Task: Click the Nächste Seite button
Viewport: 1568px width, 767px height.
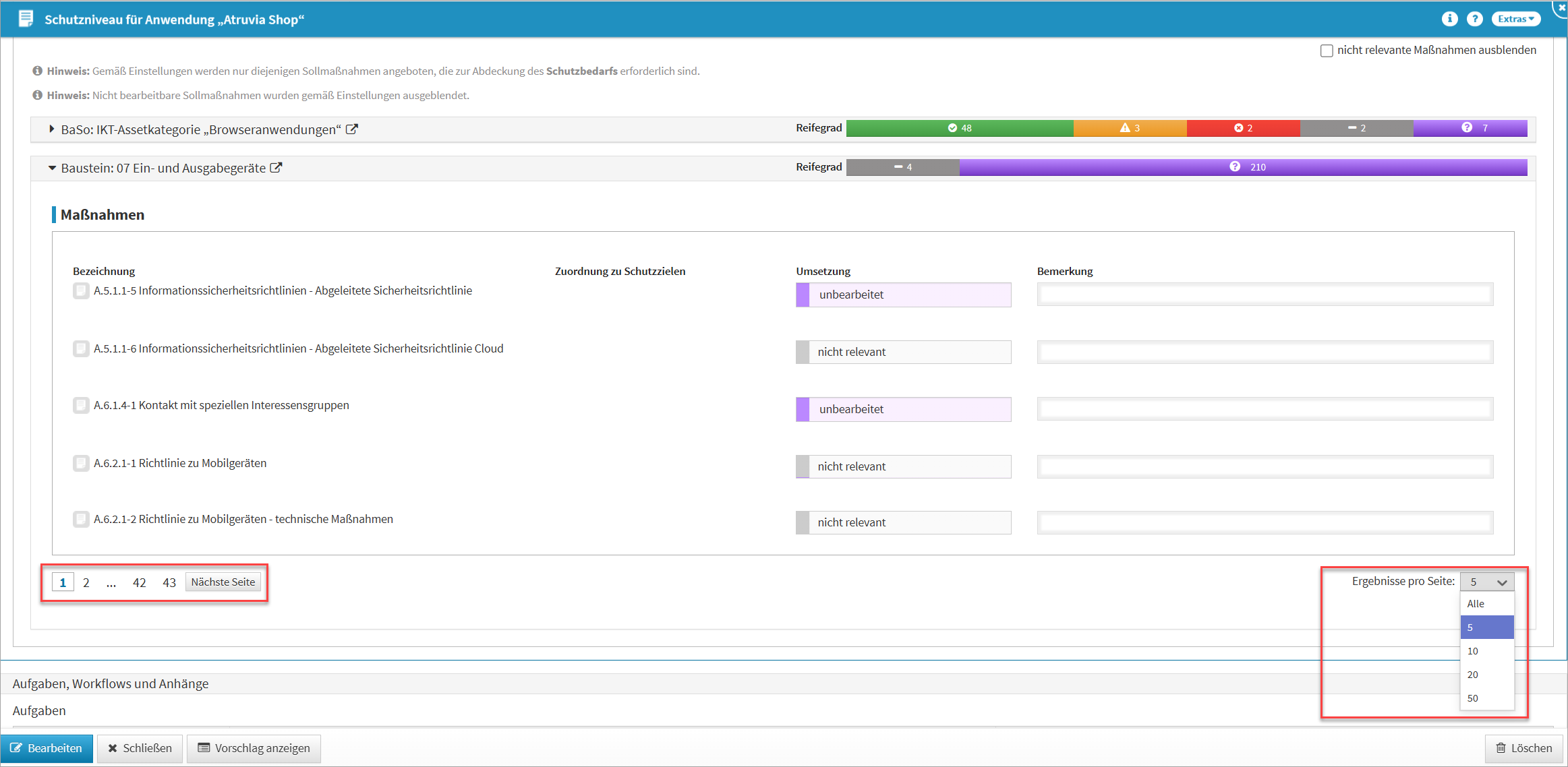Action: click(223, 582)
